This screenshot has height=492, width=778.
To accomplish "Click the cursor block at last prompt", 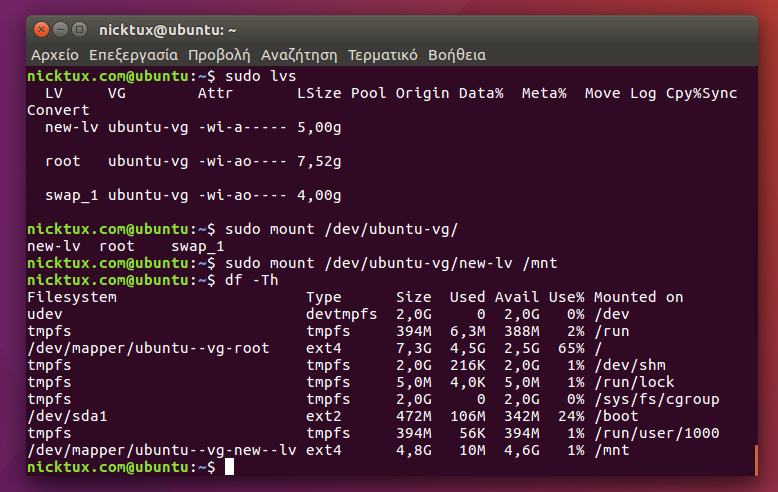I will 230,467.
